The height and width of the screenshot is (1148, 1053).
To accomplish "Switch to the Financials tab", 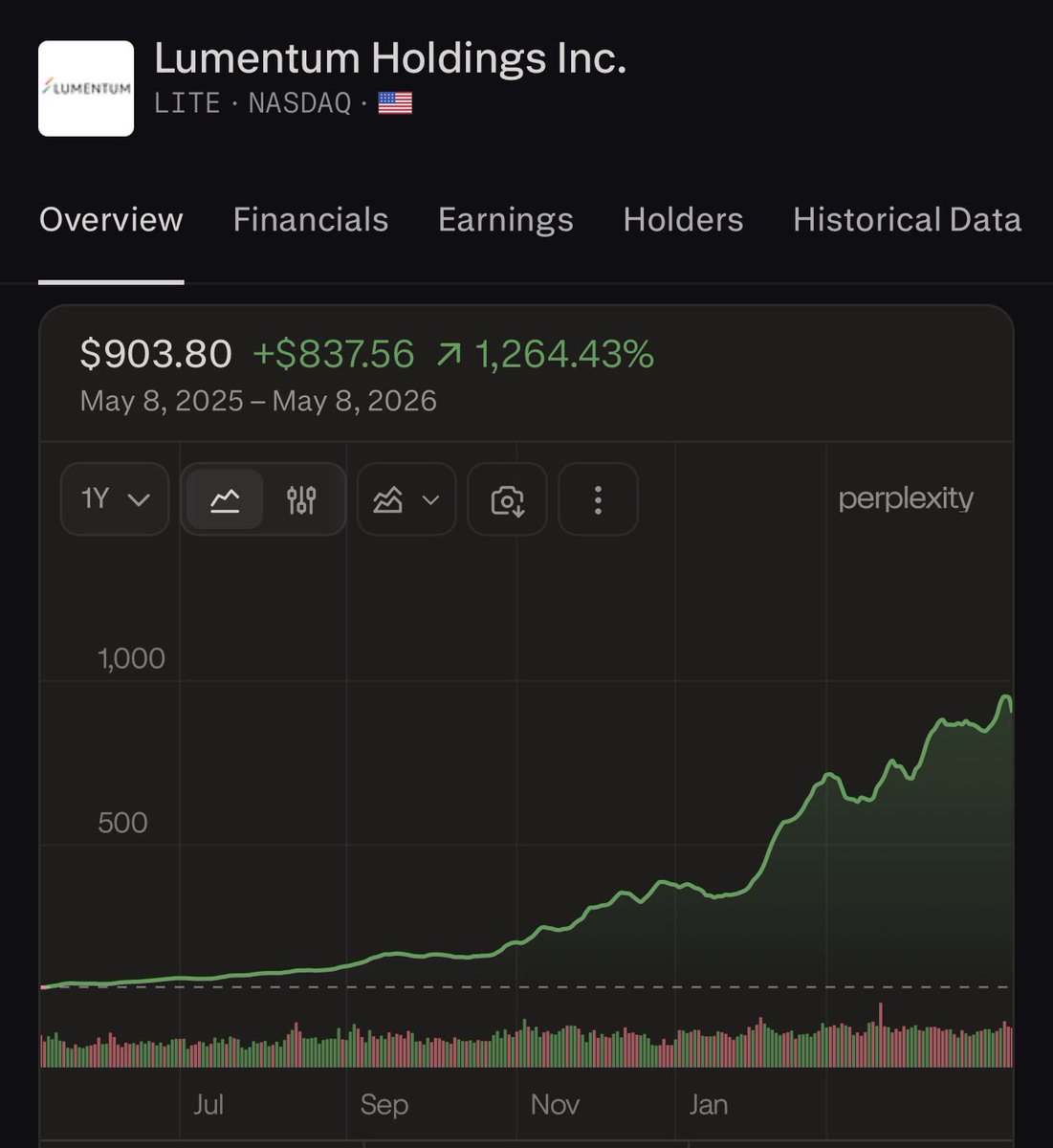I will pyautogui.click(x=311, y=220).
